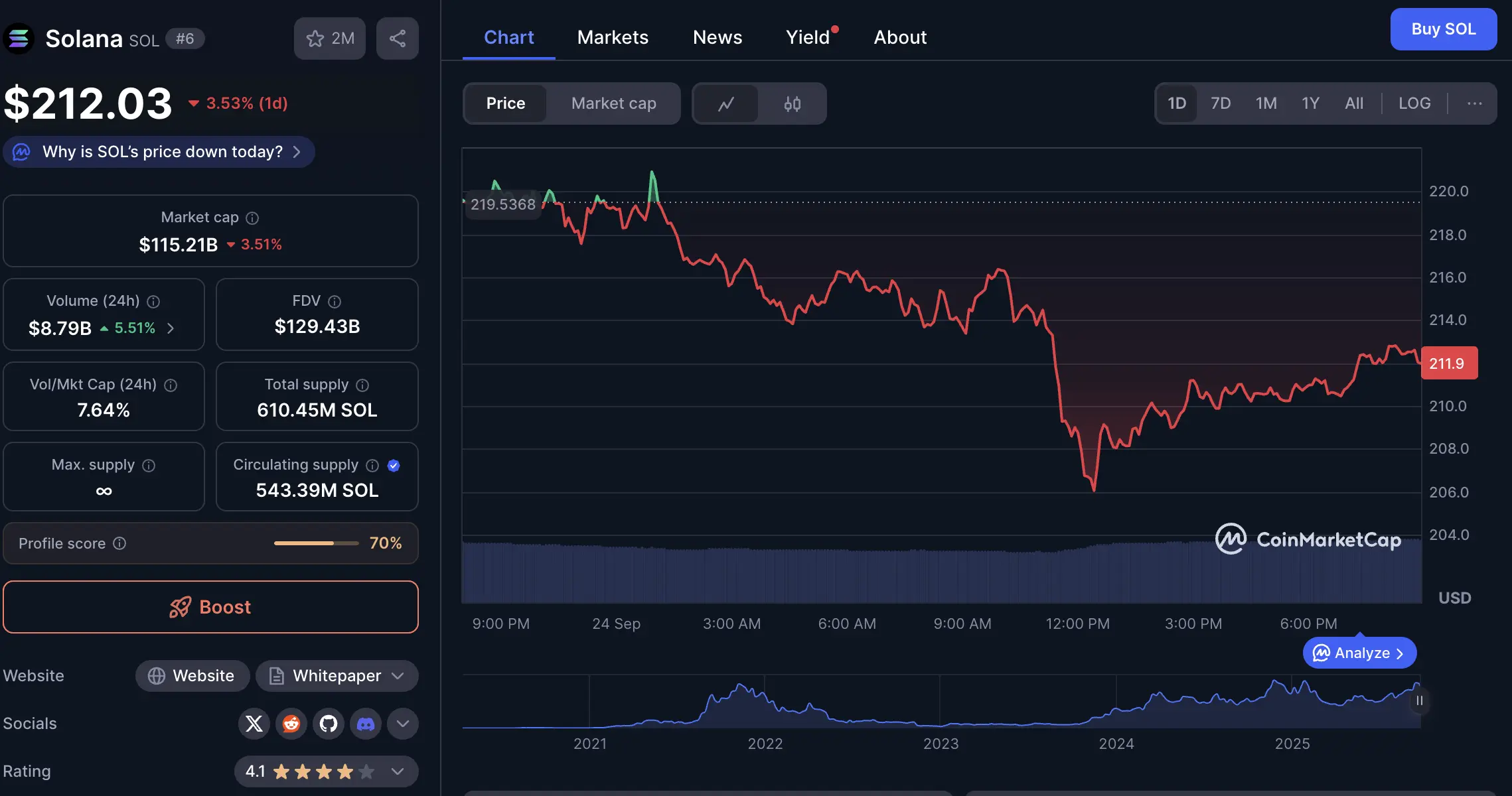Open 'Why is SOL's price down today?'
The height and width of the screenshot is (796, 1512).
pos(159,152)
